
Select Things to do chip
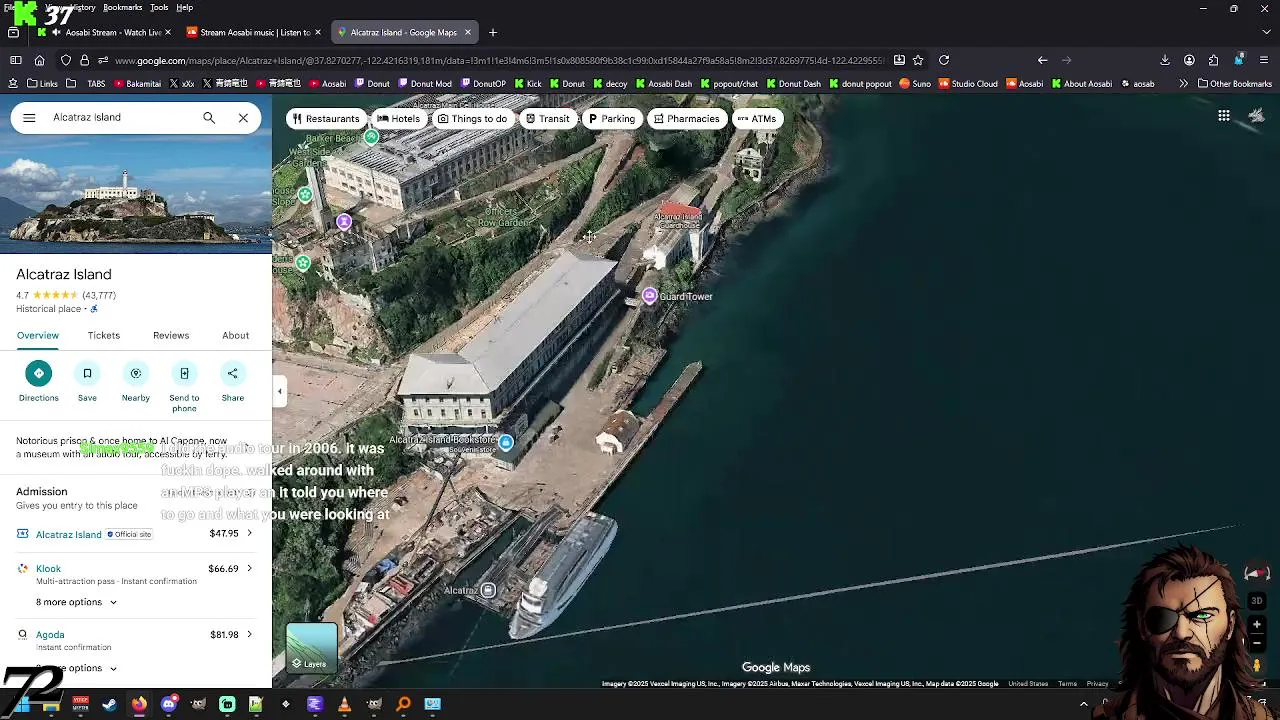(x=472, y=119)
